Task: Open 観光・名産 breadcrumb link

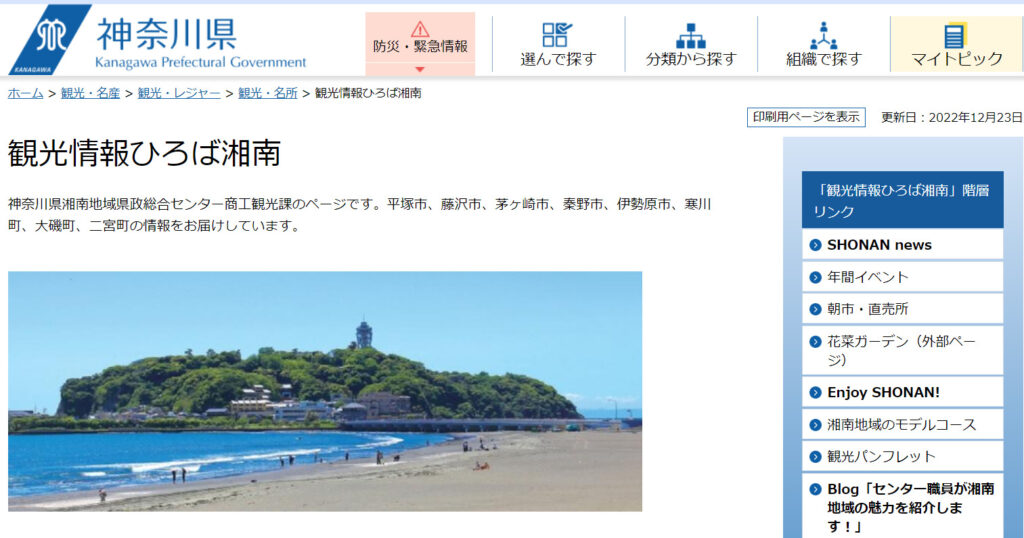Action: [90, 93]
